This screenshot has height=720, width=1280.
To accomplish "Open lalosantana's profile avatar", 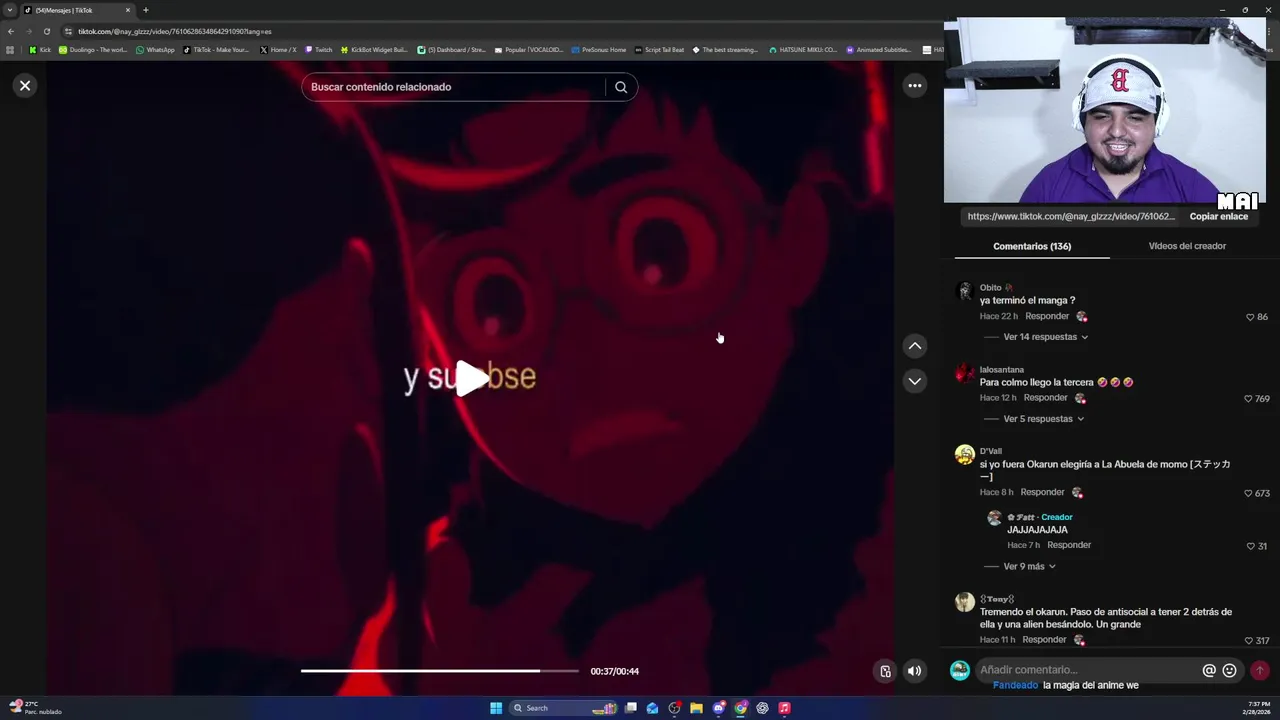I will (x=964, y=373).
